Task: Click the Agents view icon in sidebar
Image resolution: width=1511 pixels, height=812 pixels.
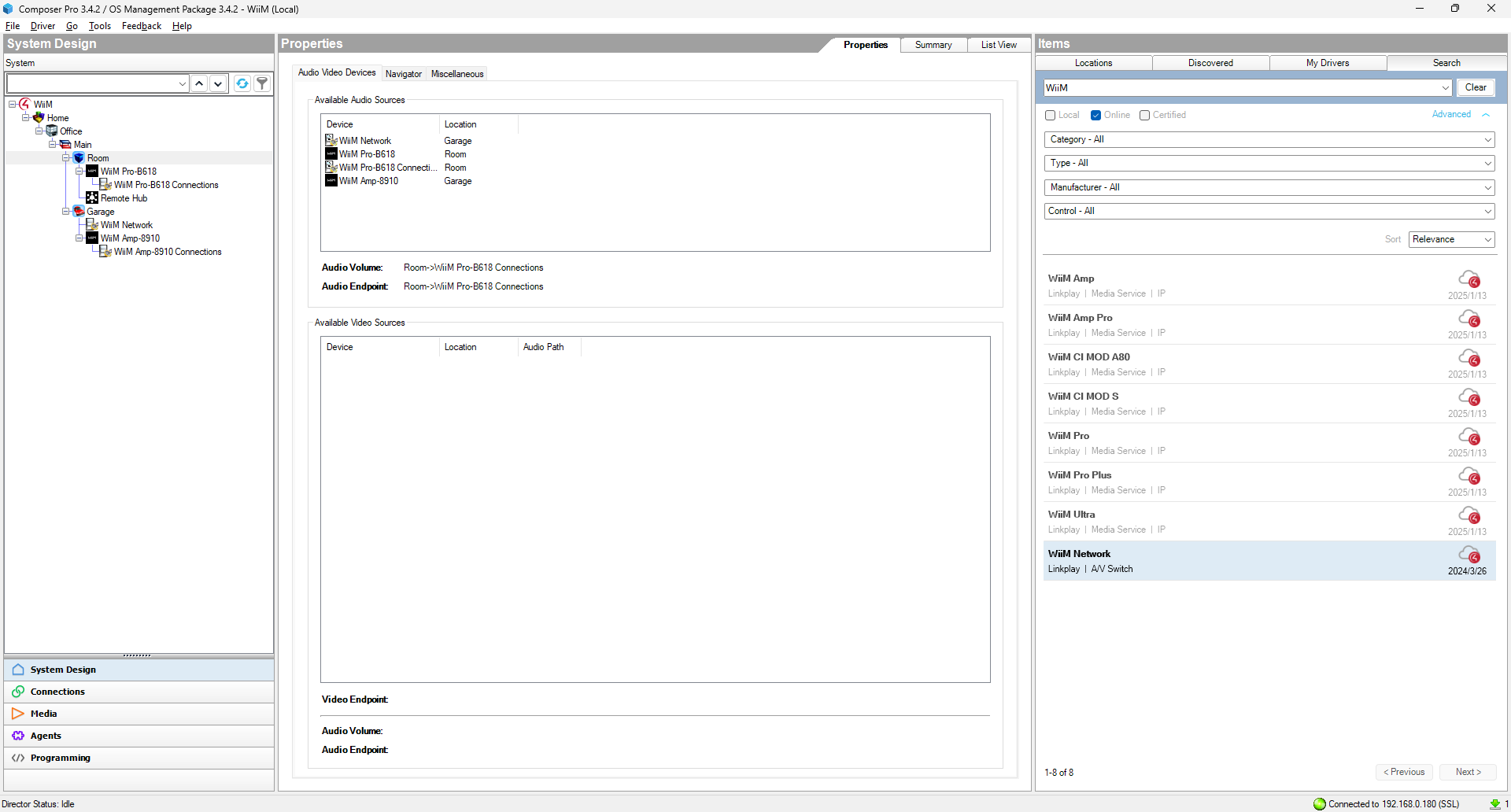Action: tap(18, 735)
